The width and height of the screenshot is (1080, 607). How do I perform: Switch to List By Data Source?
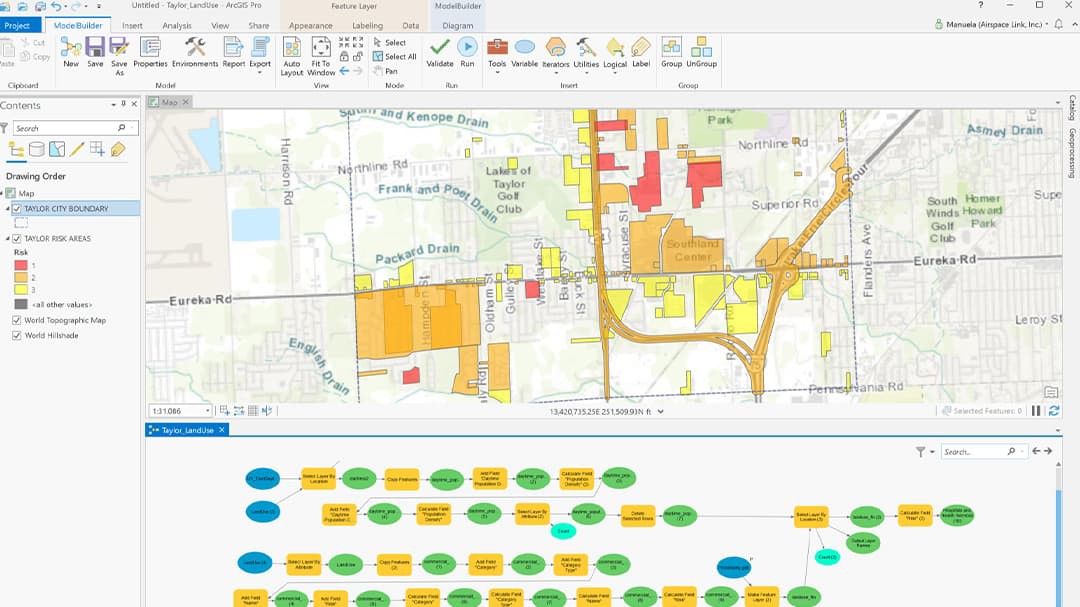(x=37, y=150)
